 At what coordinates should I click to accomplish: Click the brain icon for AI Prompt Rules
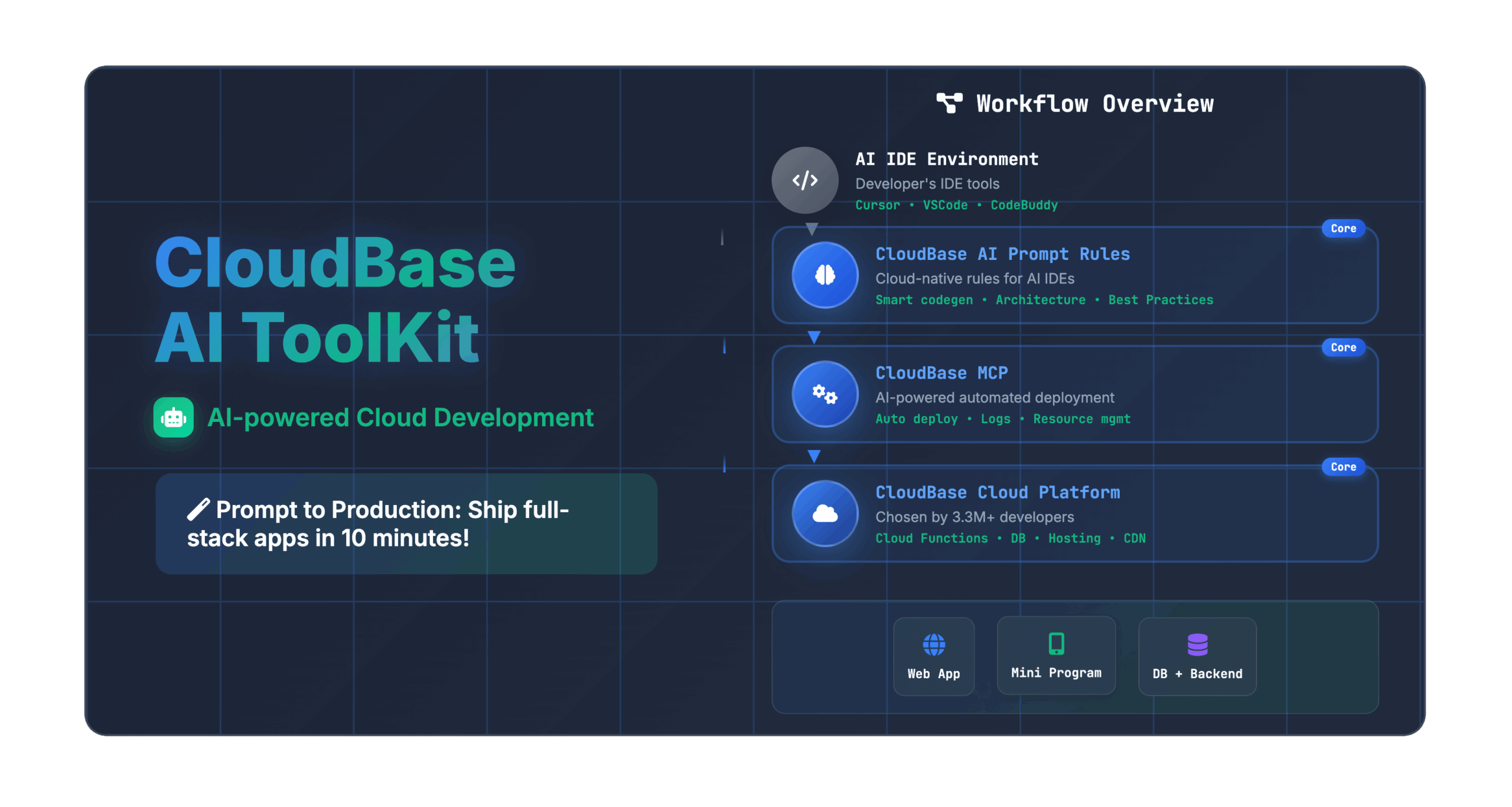pyautogui.click(x=825, y=275)
